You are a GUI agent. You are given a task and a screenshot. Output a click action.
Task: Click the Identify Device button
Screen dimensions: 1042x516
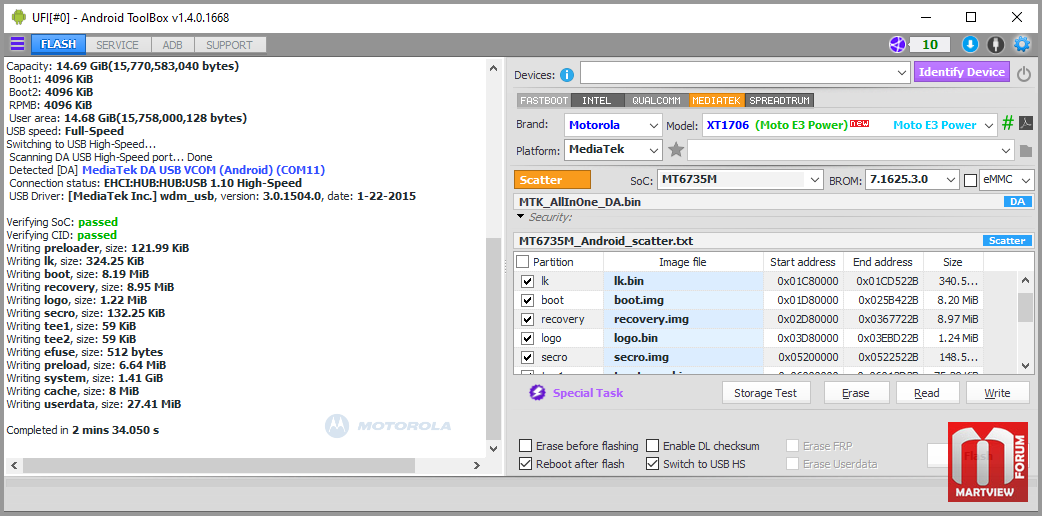coord(962,72)
